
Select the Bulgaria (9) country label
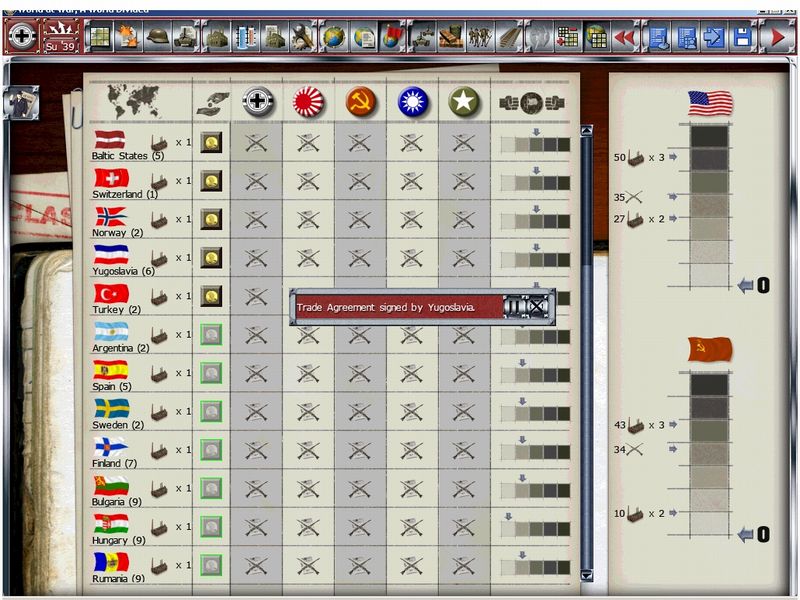[x=117, y=502]
